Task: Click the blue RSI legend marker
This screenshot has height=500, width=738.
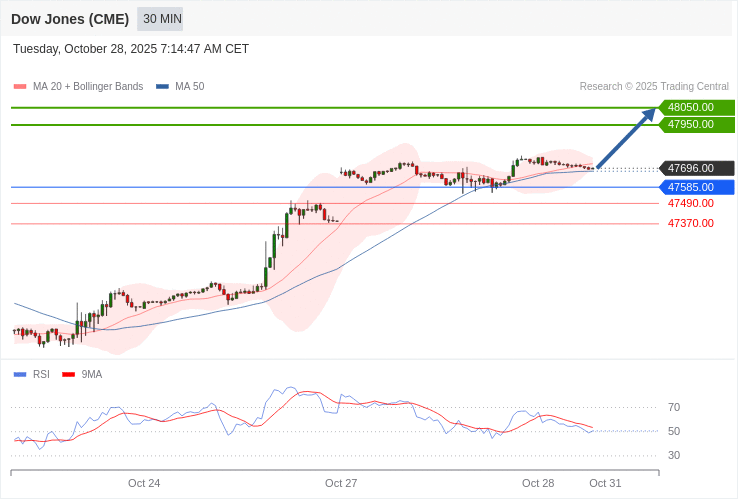Action: click(20, 375)
